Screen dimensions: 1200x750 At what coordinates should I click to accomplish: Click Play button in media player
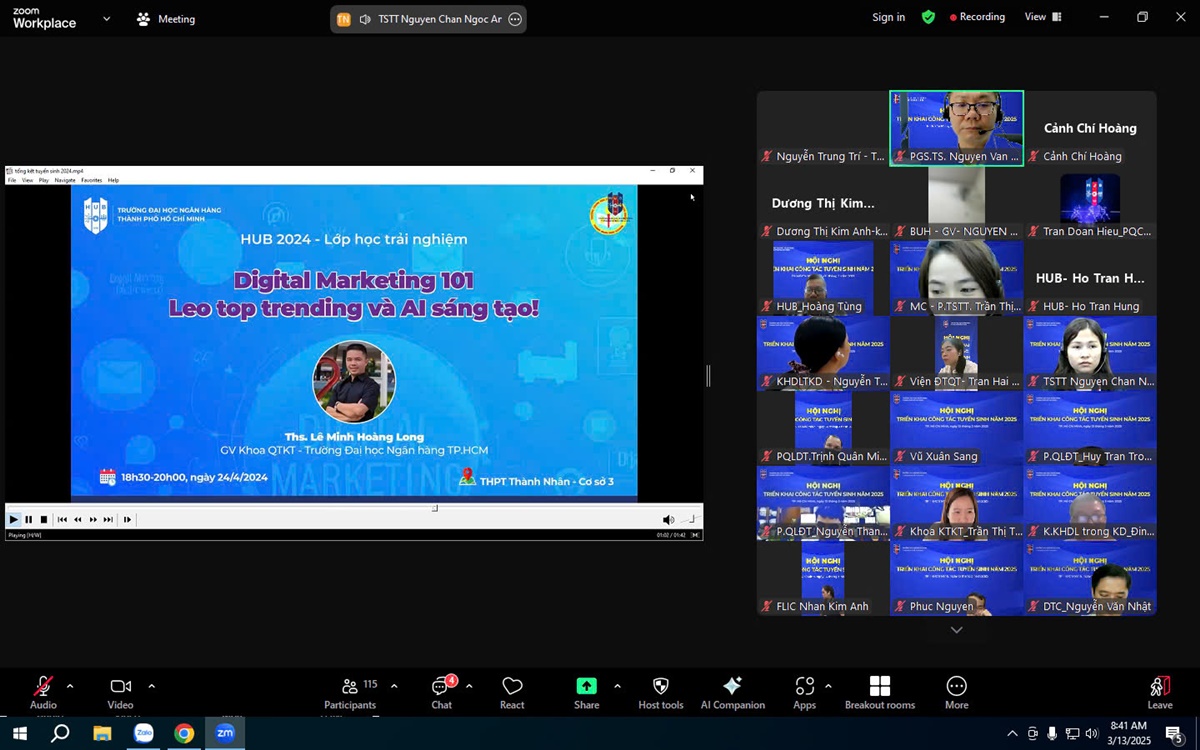pyautogui.click(x=13, y=519)
